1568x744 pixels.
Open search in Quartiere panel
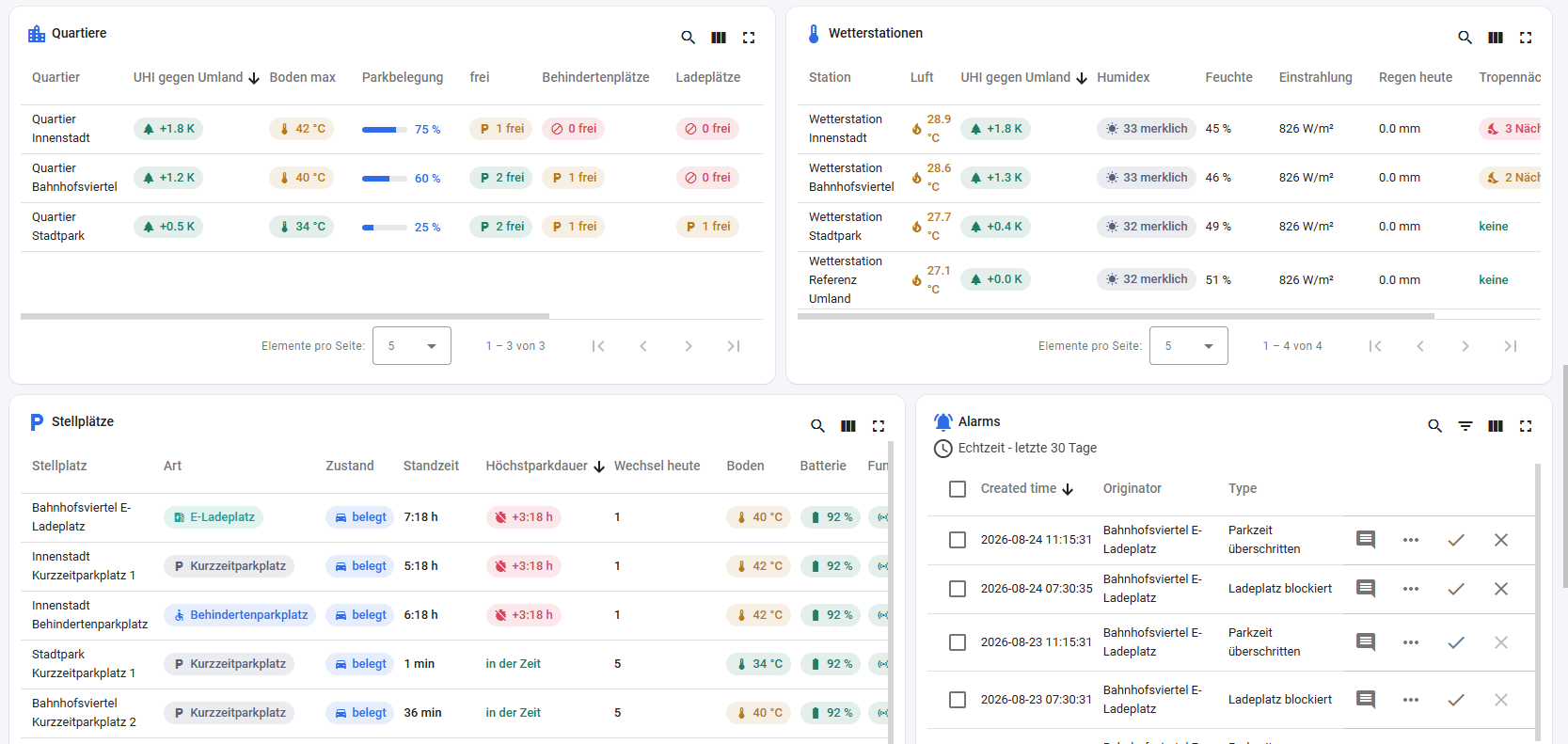tap(689, 38)
